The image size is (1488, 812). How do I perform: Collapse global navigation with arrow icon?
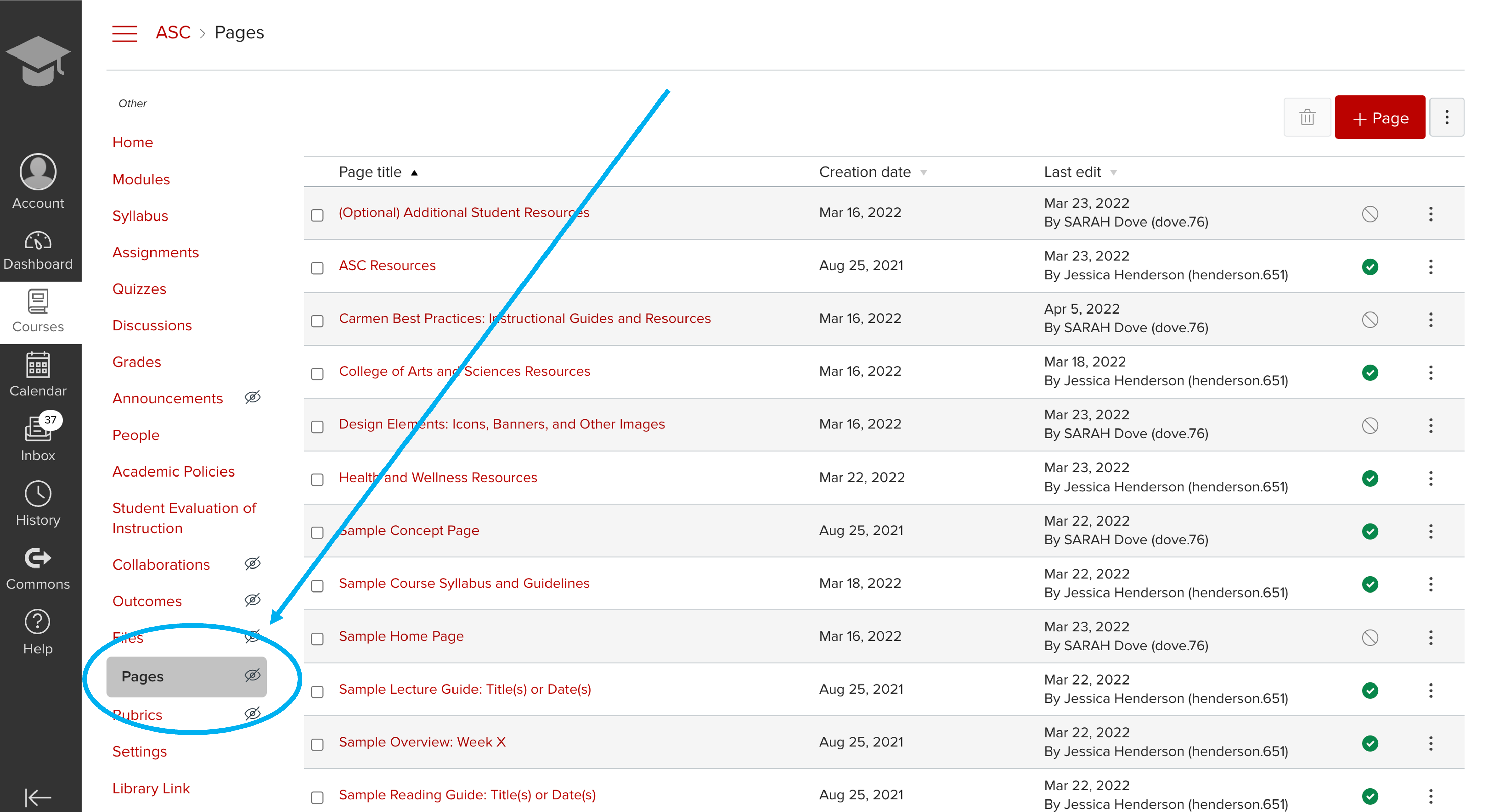[38, 797]
